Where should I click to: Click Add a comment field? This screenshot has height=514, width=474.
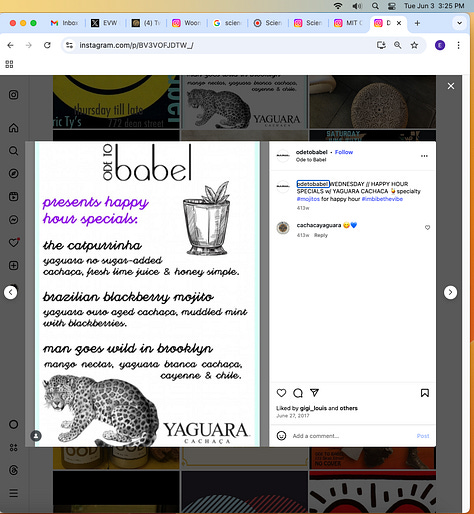tap(352, 436)
